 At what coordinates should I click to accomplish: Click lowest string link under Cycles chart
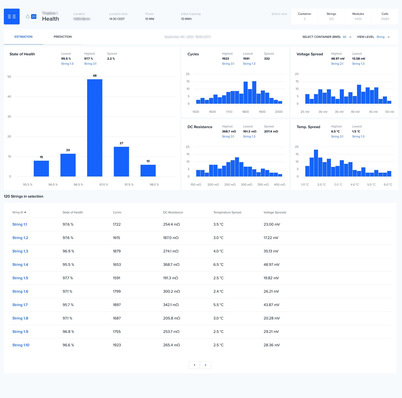249,64
